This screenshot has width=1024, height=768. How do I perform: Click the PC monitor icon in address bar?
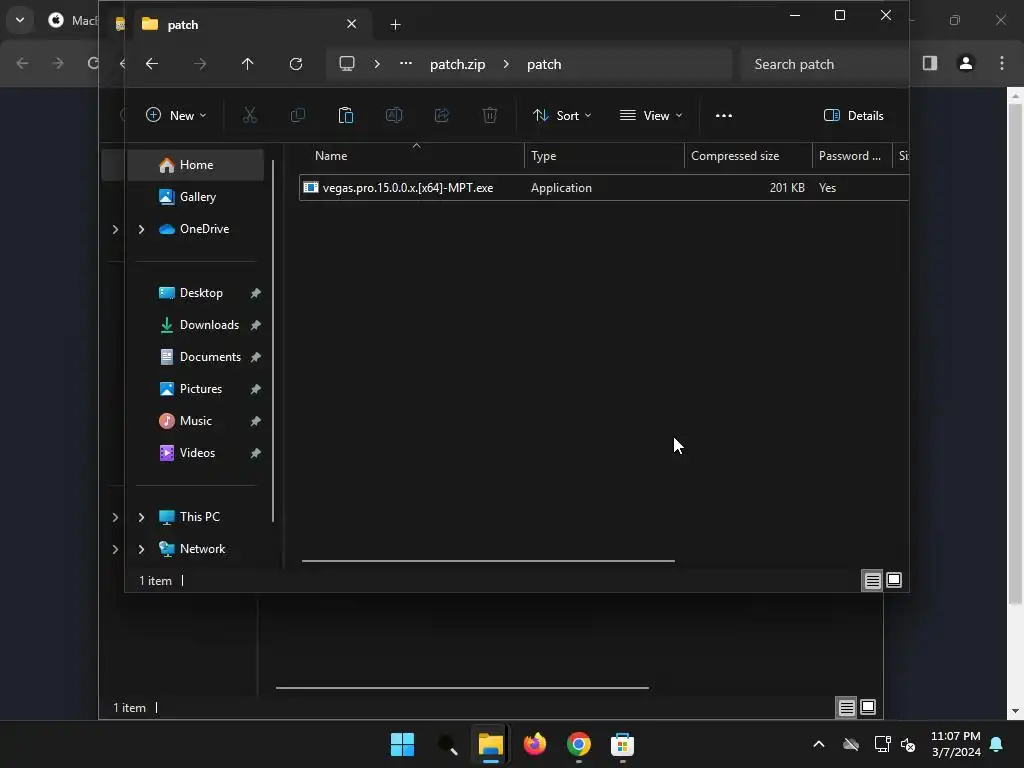(x=347, y=64)
